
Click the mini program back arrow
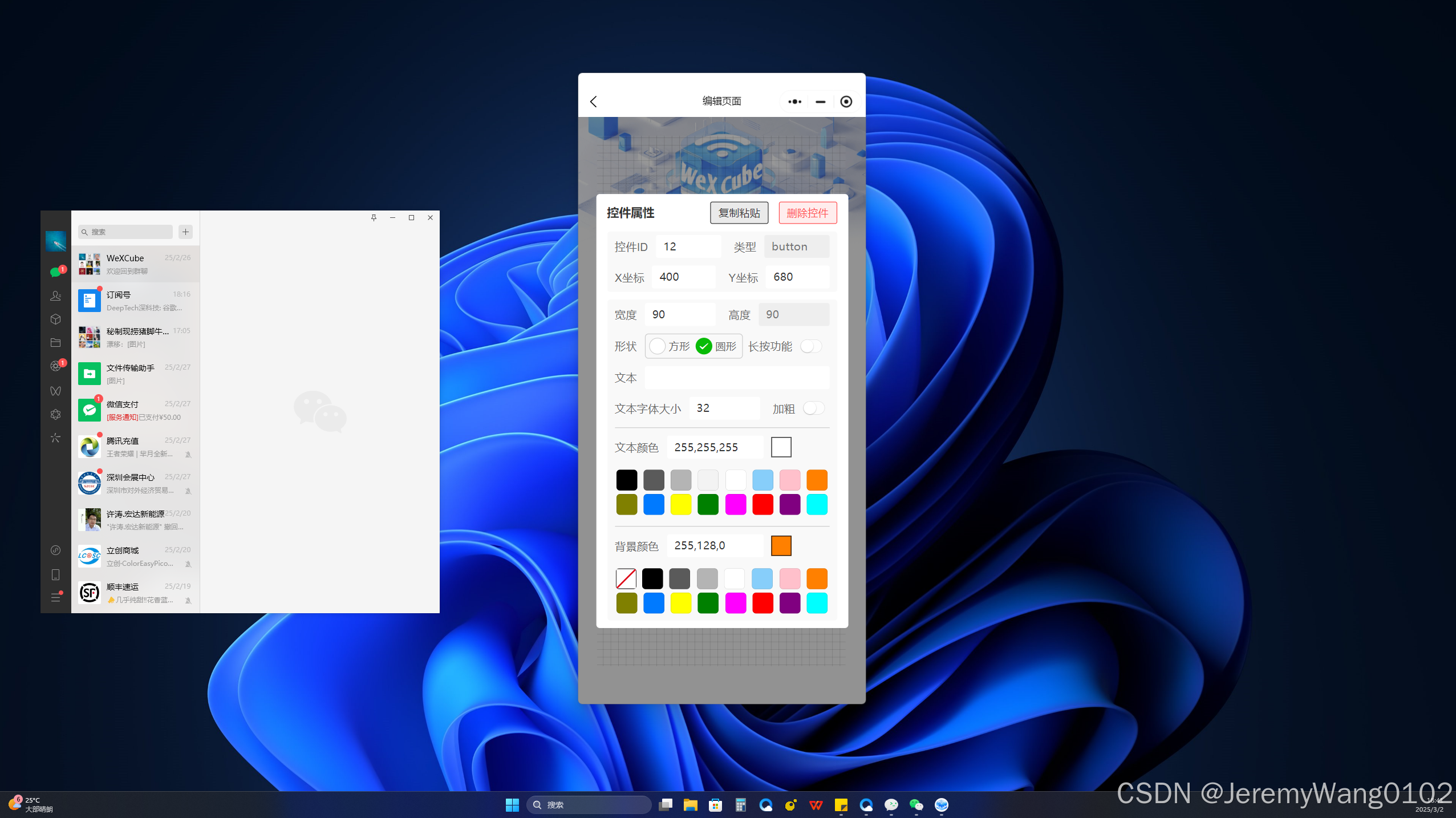[594, 102]
